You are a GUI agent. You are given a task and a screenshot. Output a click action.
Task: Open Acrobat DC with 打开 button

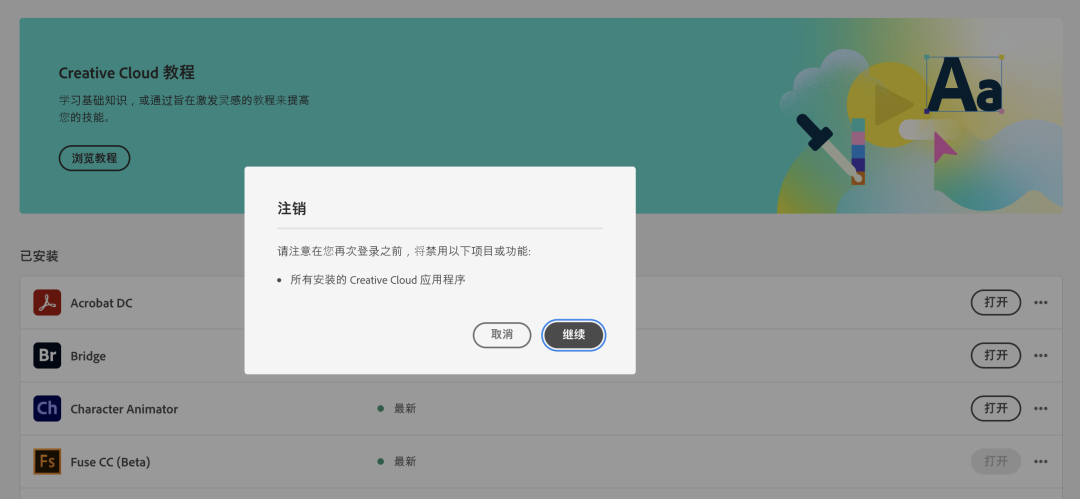[x=996, y=303]
